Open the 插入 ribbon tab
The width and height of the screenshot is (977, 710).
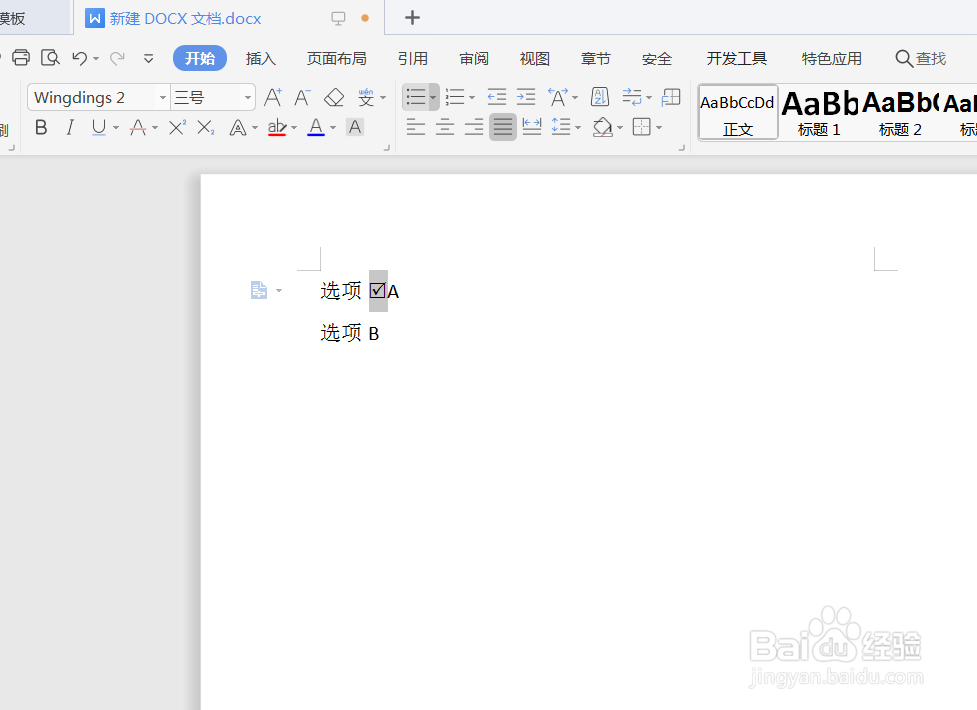point(260,59)
